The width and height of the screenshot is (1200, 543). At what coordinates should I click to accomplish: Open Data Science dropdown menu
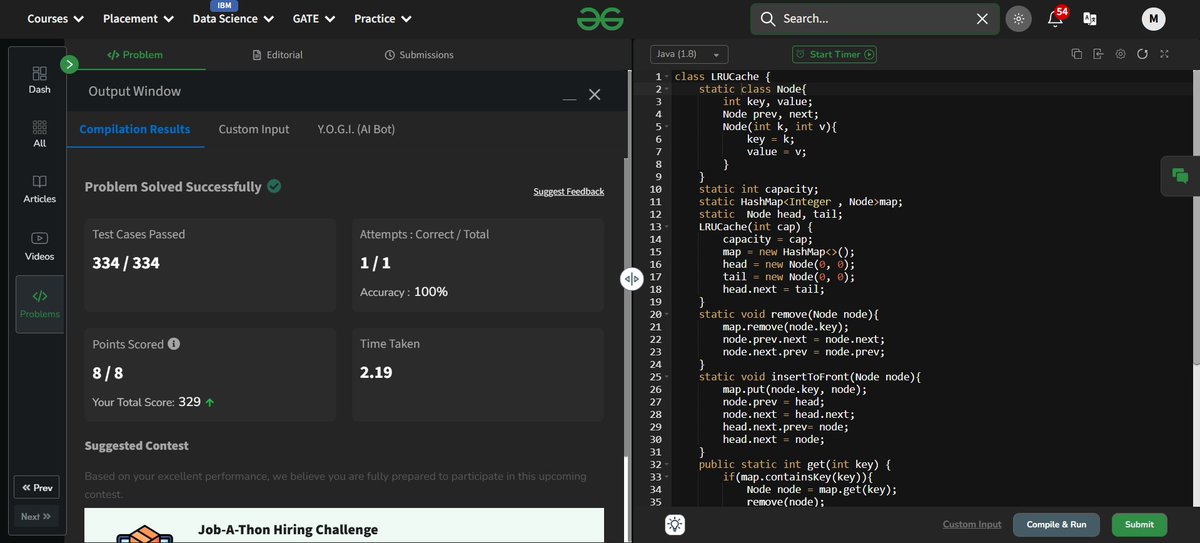point(231,19)
